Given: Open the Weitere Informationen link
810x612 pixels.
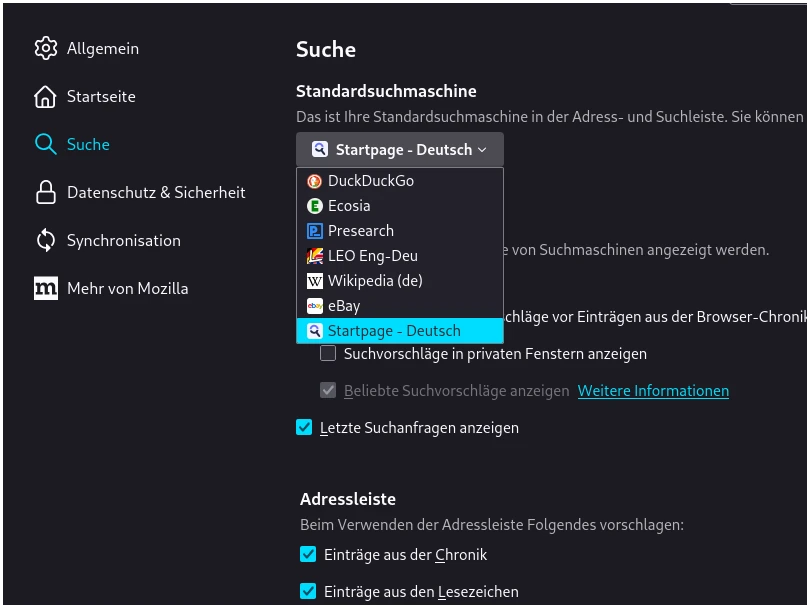Looking at the screenshot, I should [x=653, y=391].
